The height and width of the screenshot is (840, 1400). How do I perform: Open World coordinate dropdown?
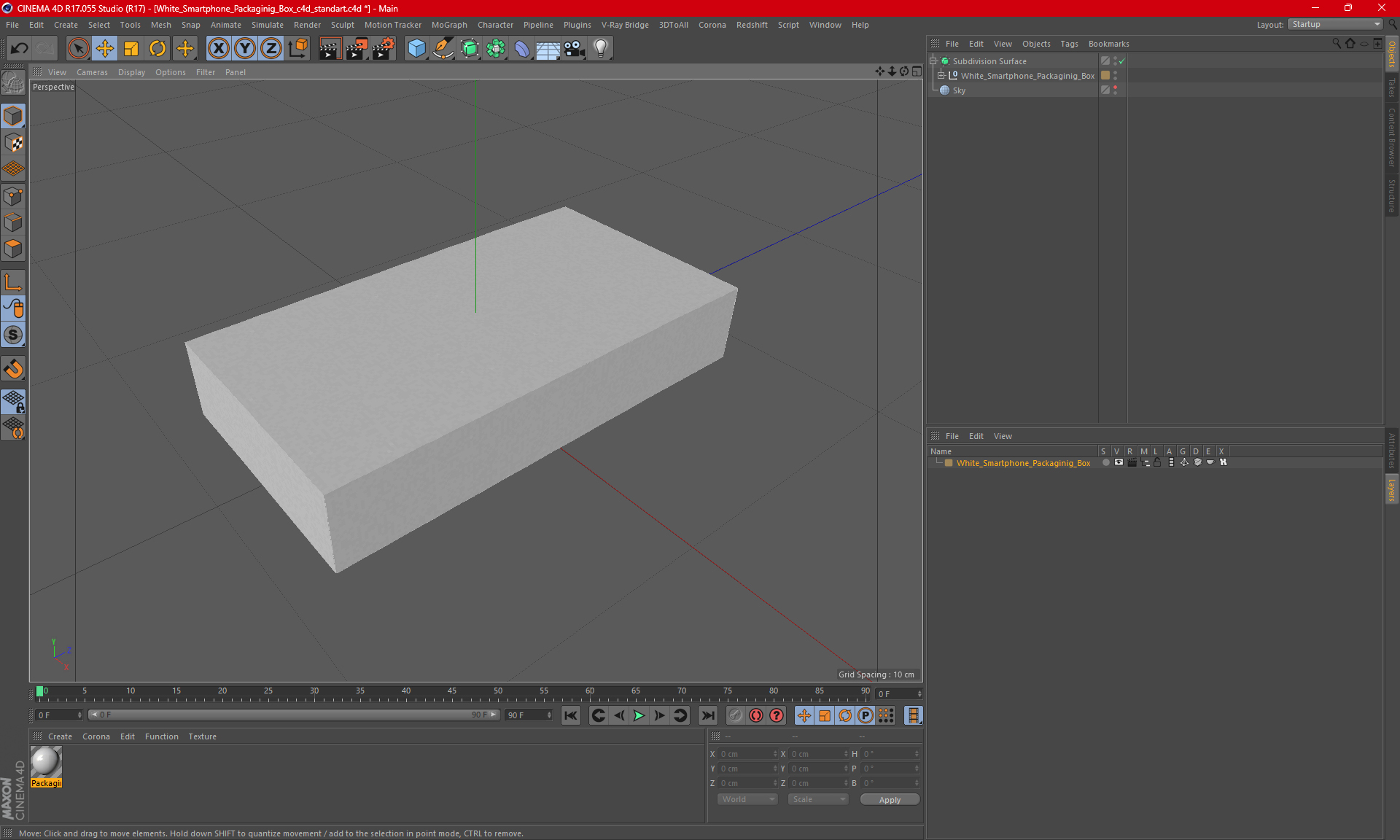(x=747, y=799)
